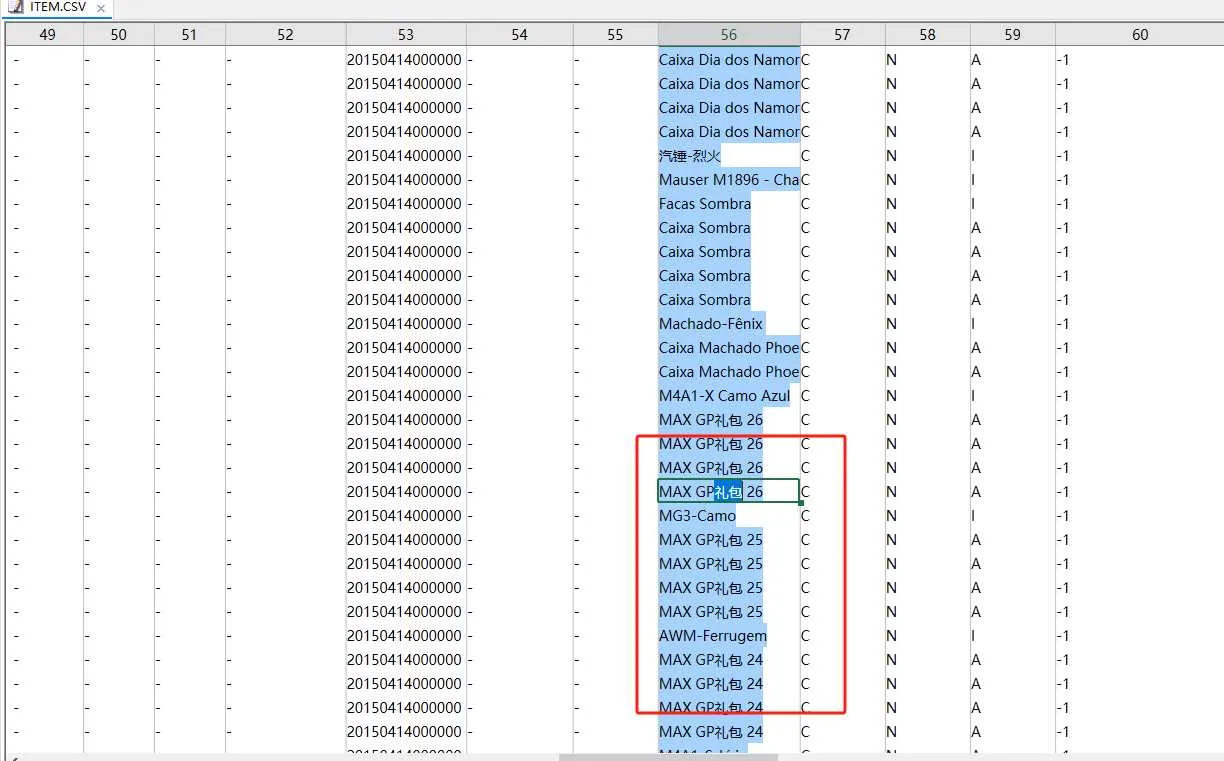Close the ITEM.CSV tab
This screenshot has width=1224, height=761.
coord(101,8)
